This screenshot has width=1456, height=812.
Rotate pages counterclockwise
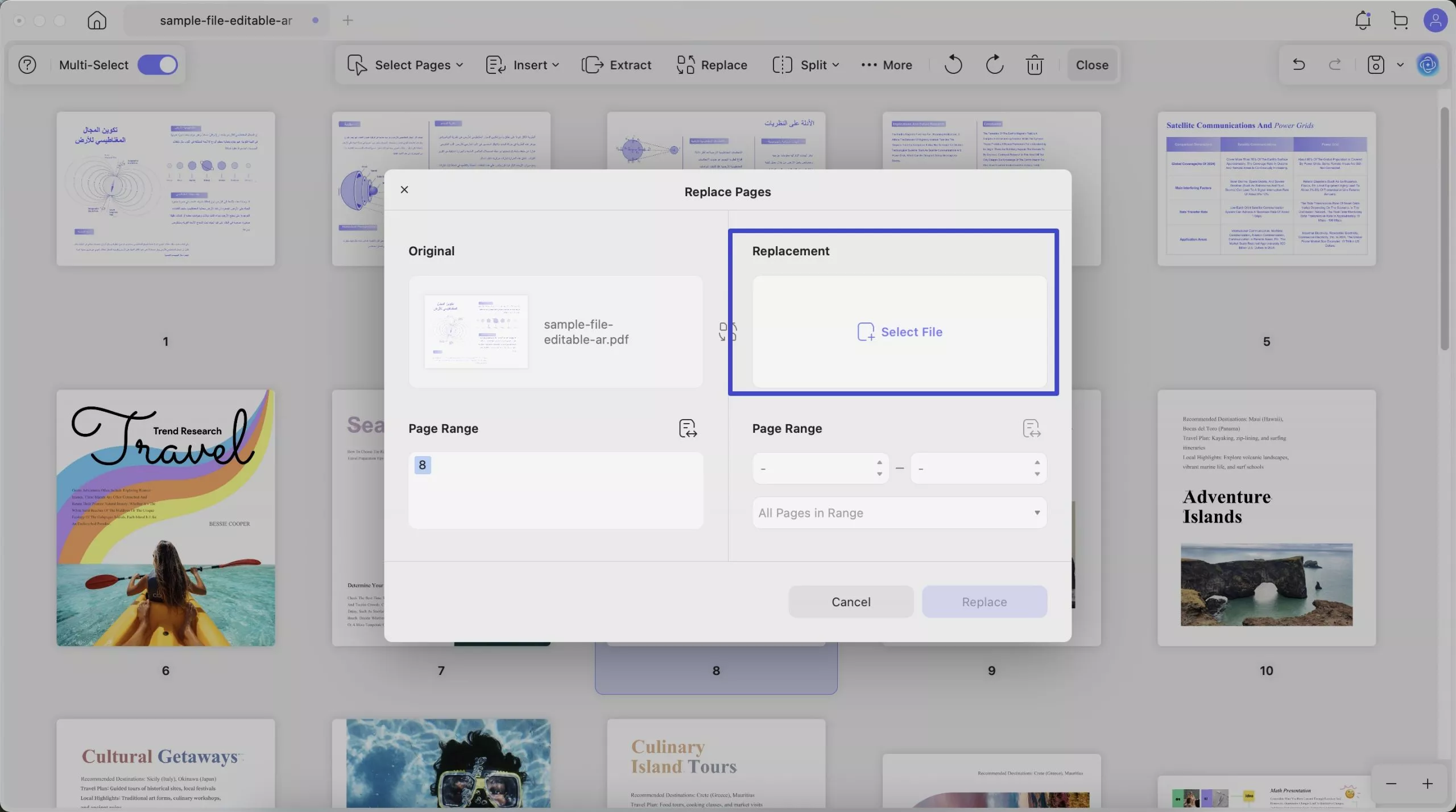(953, 65)
